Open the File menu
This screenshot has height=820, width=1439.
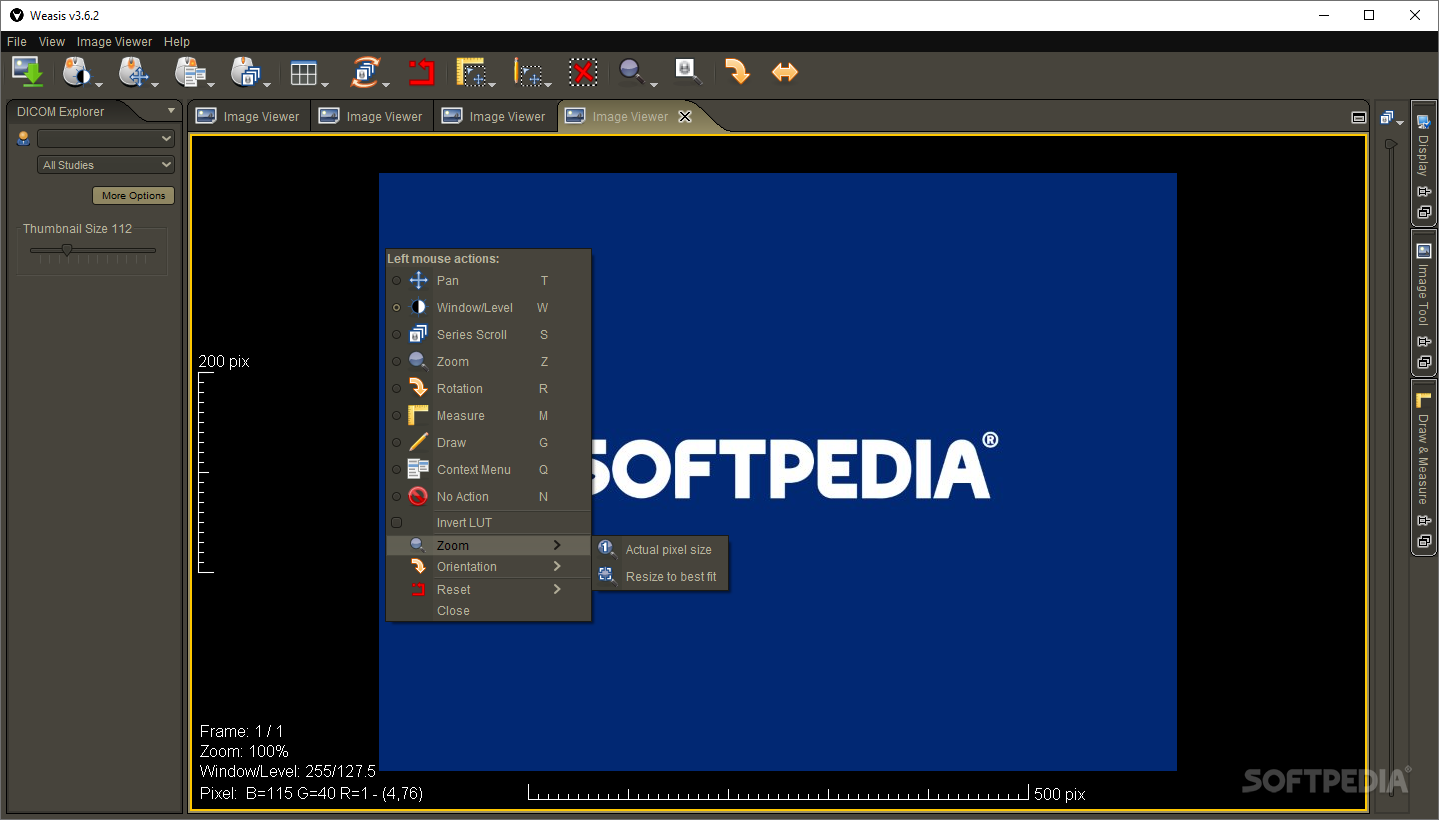coord(17,42)
